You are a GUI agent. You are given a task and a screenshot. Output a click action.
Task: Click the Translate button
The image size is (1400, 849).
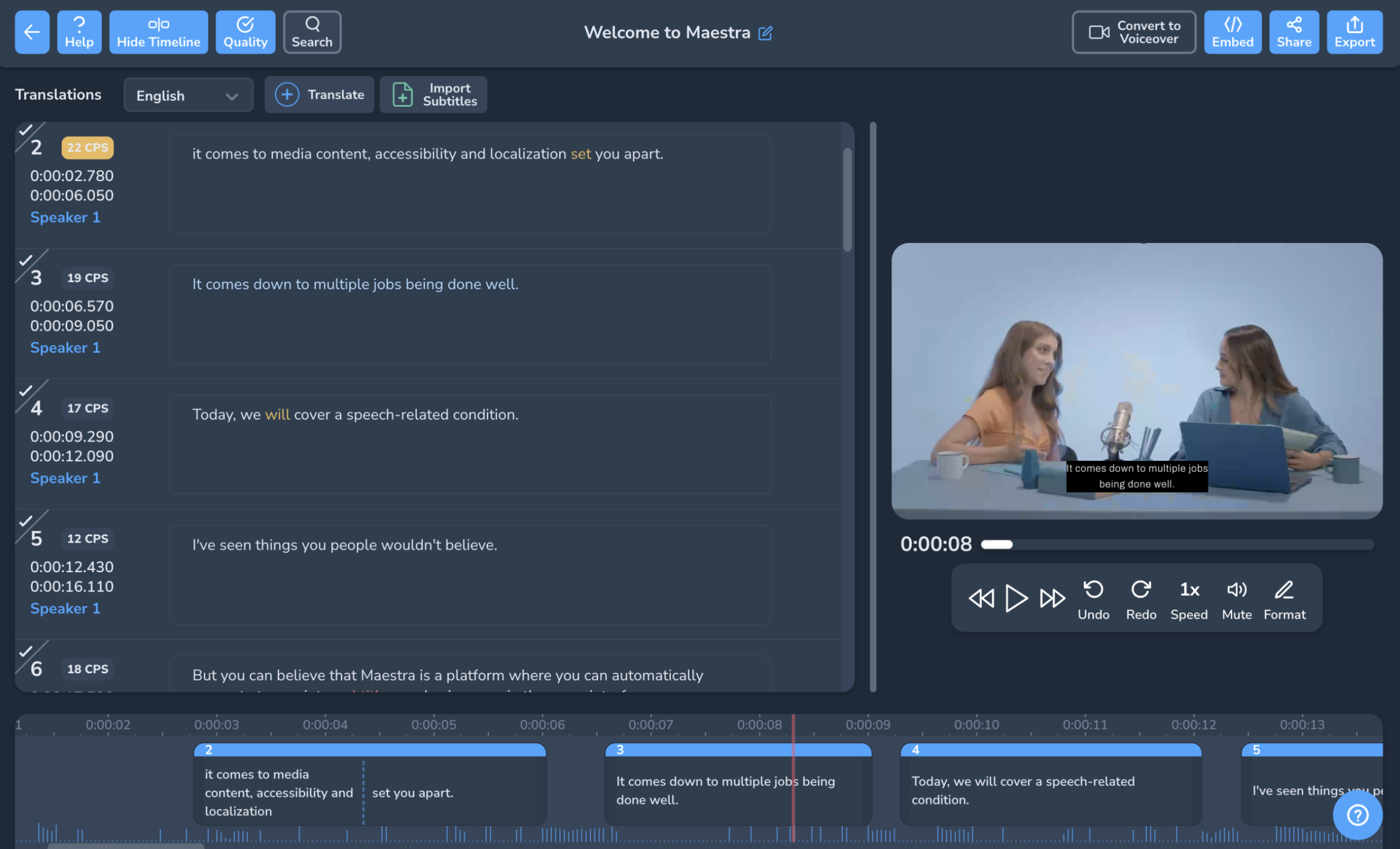[319, 94]
